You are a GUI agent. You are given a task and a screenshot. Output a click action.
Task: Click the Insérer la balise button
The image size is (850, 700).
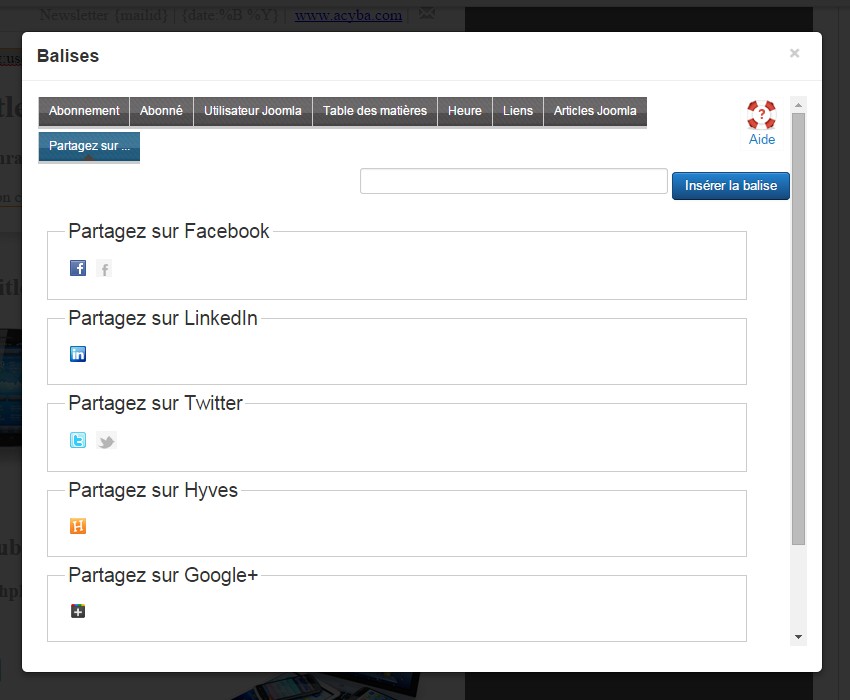(731, 186)
